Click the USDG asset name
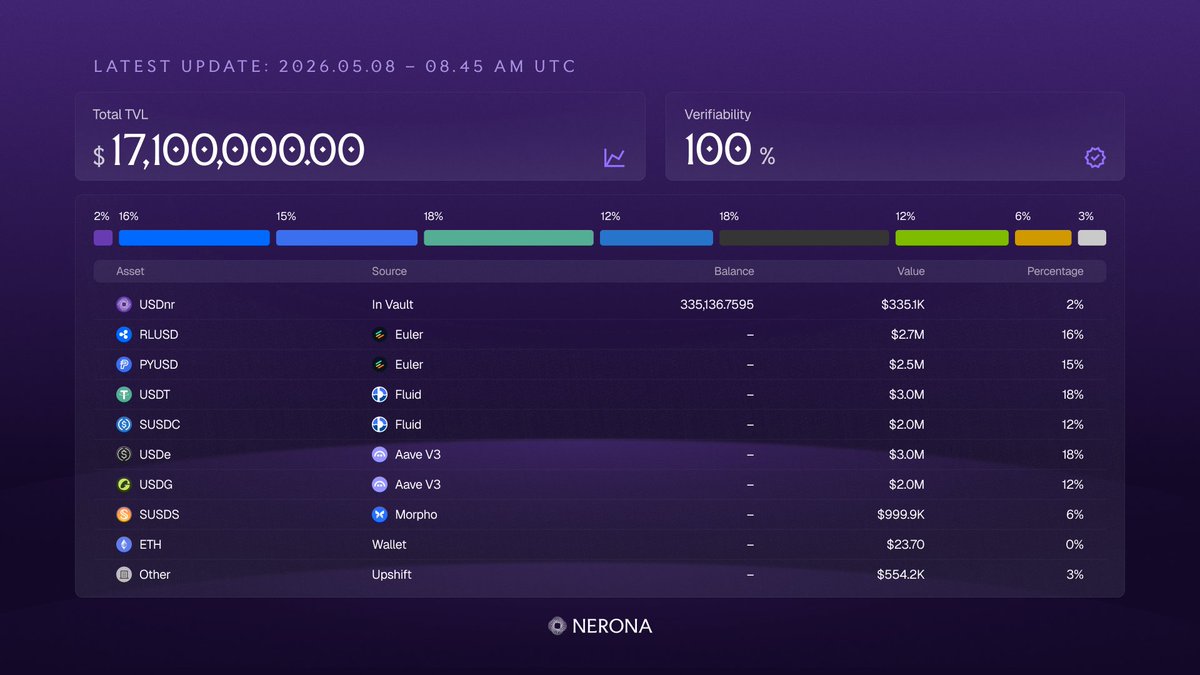This screenshot has width=1200, height=675. tap(156, 484)
